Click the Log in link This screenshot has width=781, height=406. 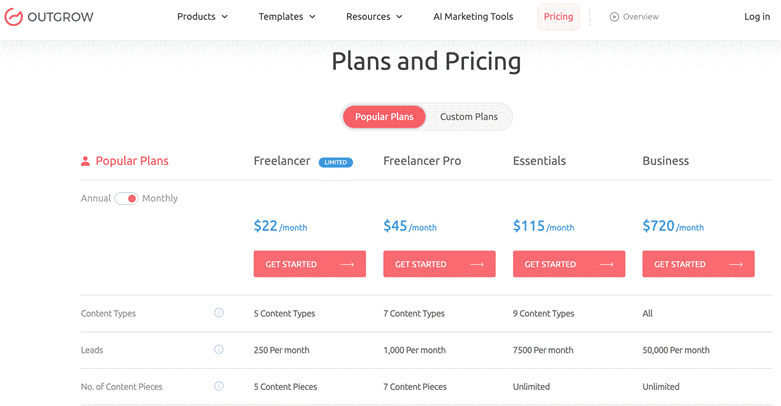(757, 17)
